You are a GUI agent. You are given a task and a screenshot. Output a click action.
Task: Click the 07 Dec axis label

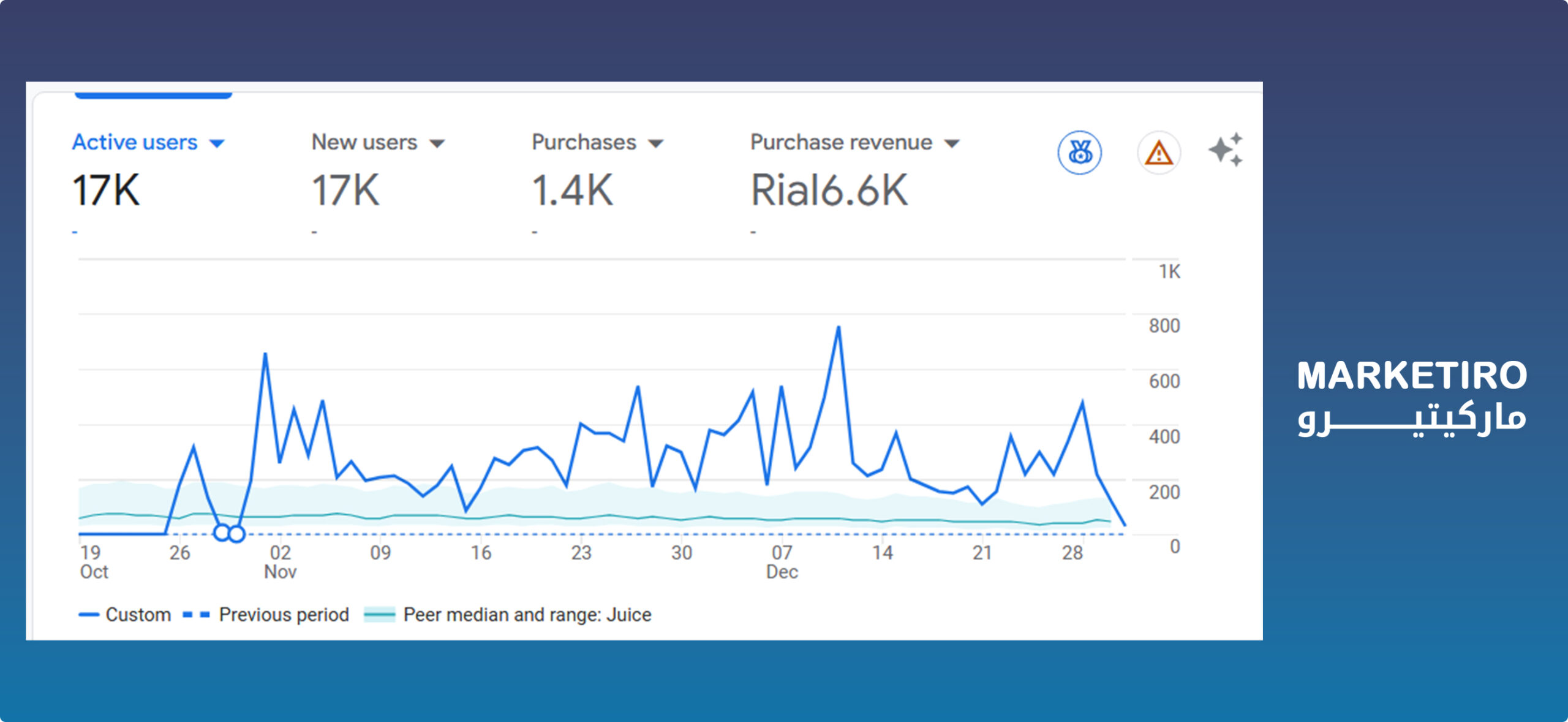(x=782, y=561)
